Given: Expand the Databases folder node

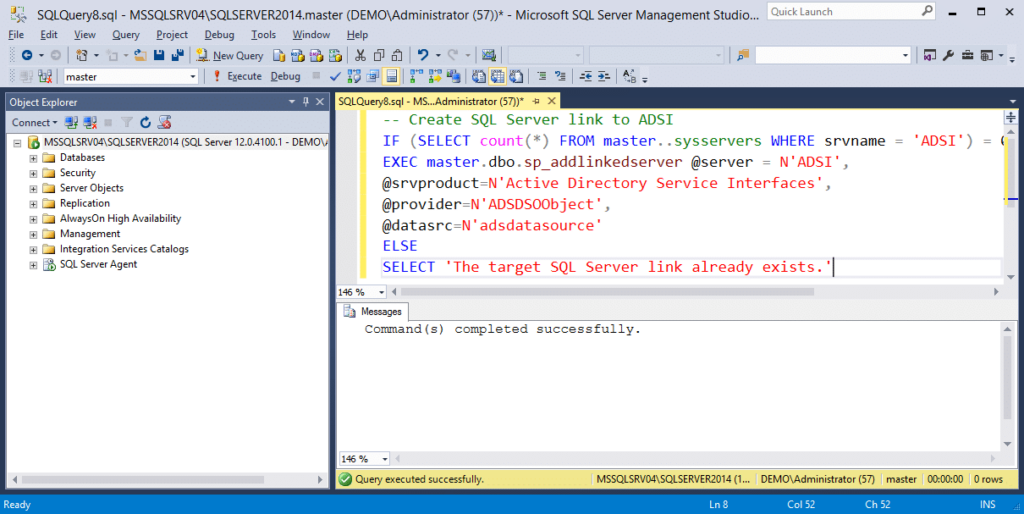Looking at the screenshot, I should click(33, 158).
